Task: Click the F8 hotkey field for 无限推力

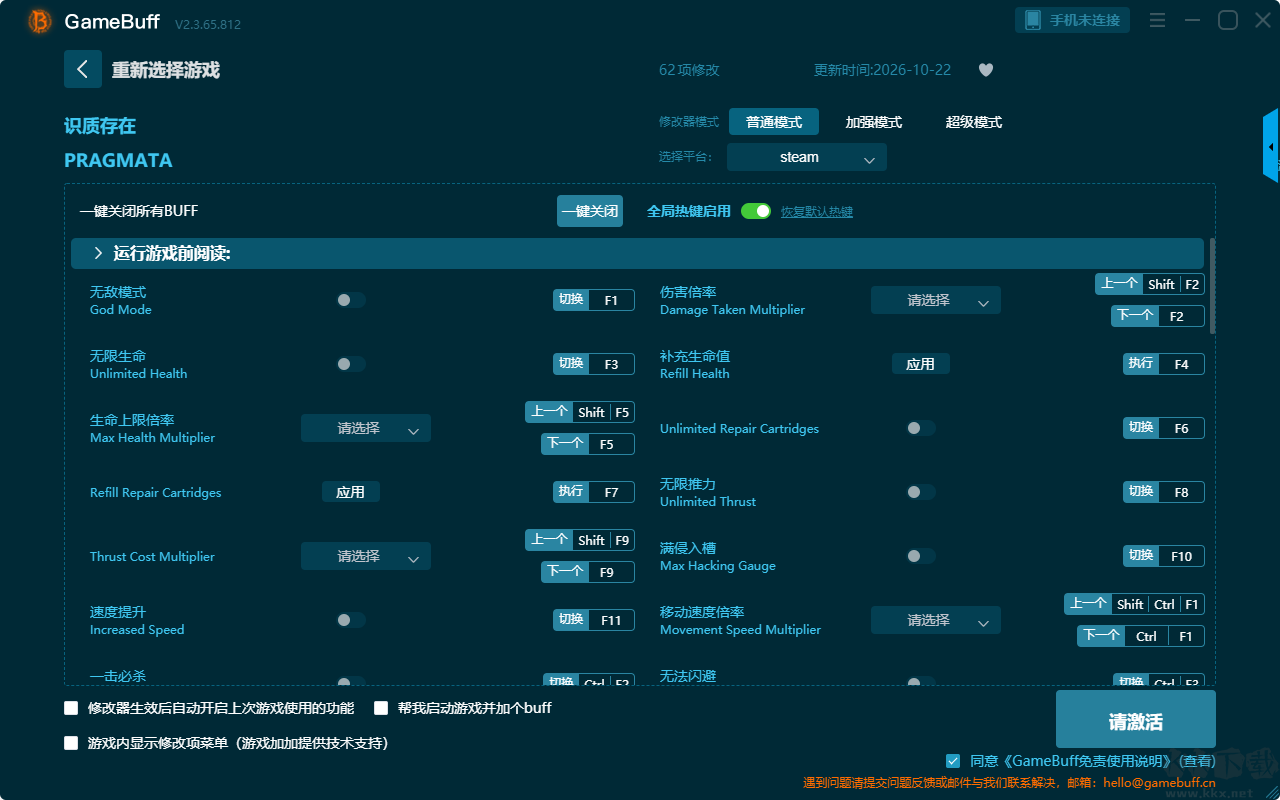Action: coord(1181,492)
